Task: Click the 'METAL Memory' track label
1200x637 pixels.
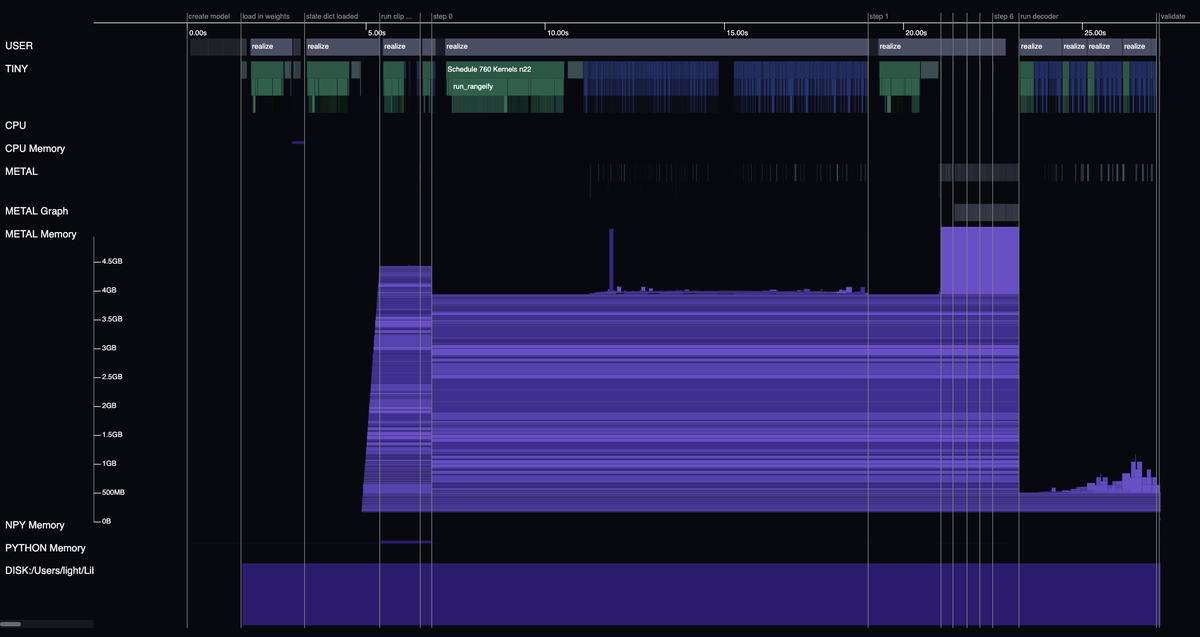Action: 41,234
